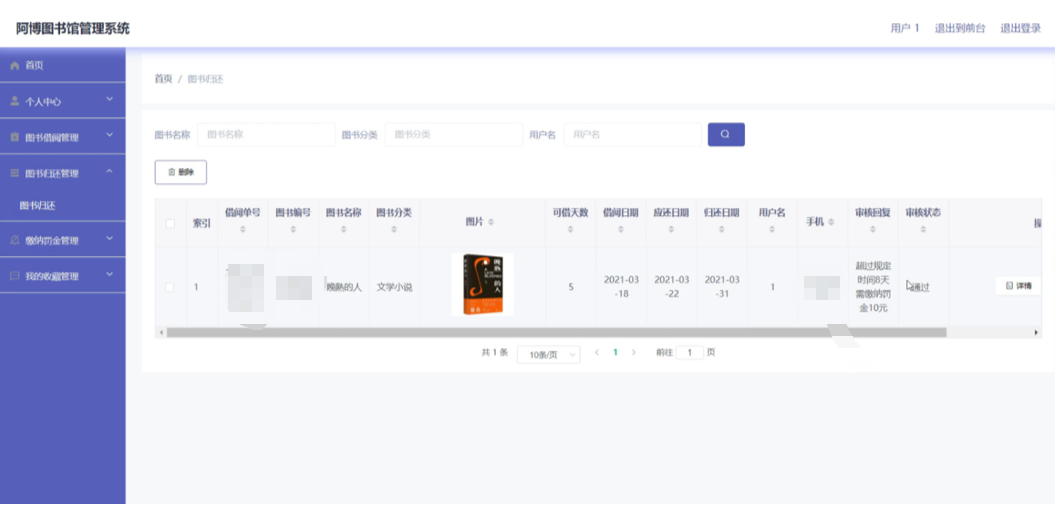Go to next page arrow in pagination
1056x511 pixels.
[x=634, y=353]
